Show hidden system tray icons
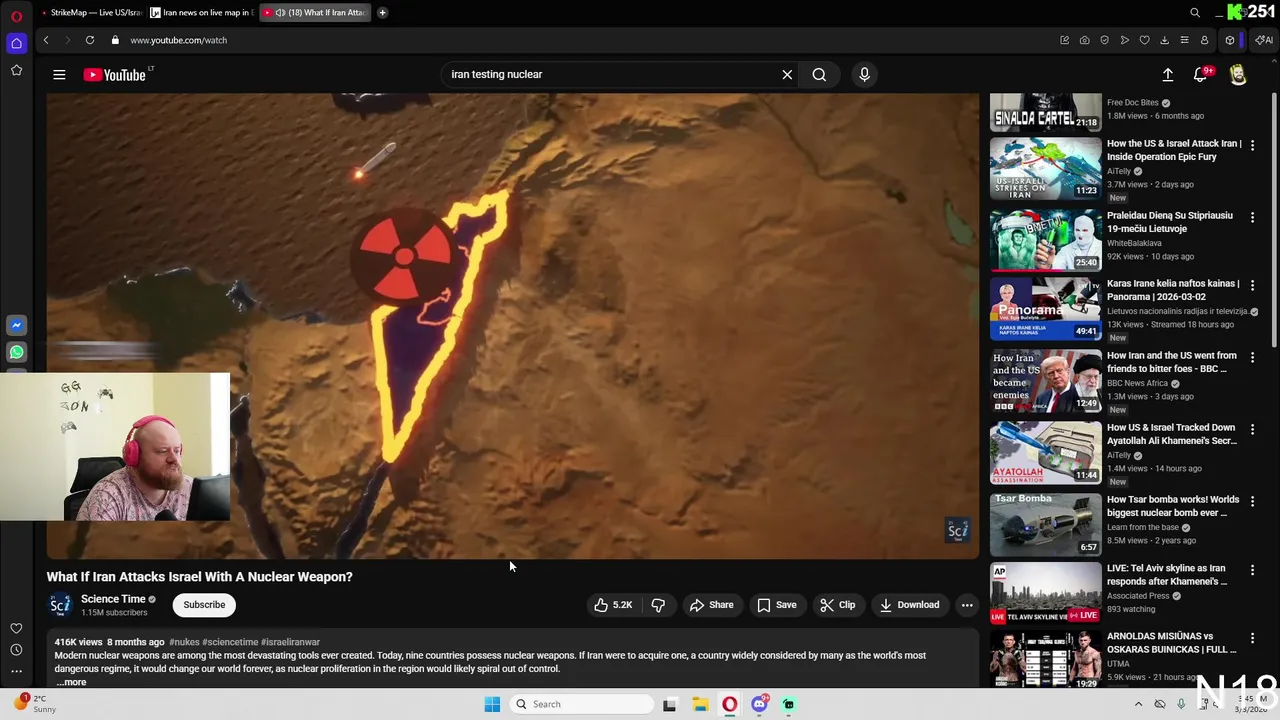The image size is (1280, 720). click(1138, 704)
